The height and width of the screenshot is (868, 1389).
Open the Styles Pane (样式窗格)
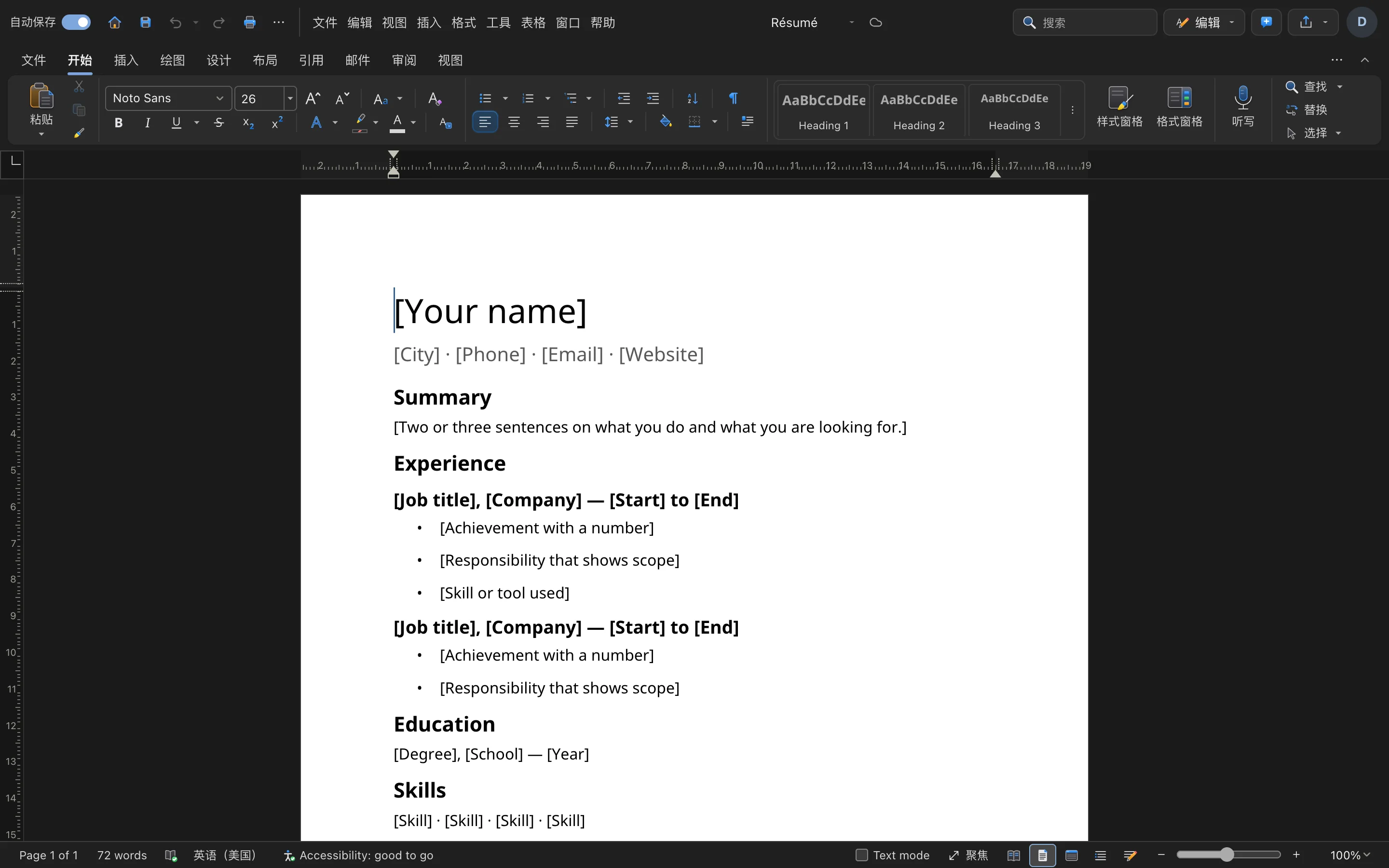pyautogui.click(x=1119, y=107)
